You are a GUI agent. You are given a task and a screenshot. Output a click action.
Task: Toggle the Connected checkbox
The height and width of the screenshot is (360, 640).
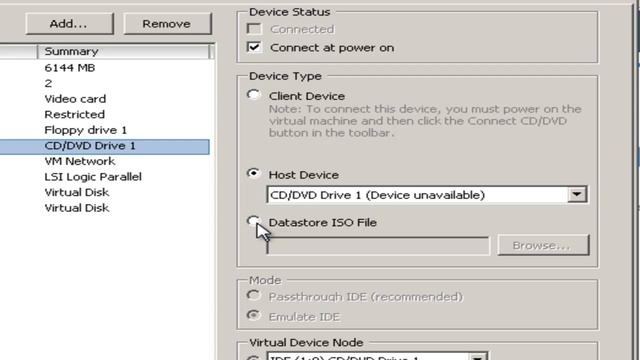[254, 29]
